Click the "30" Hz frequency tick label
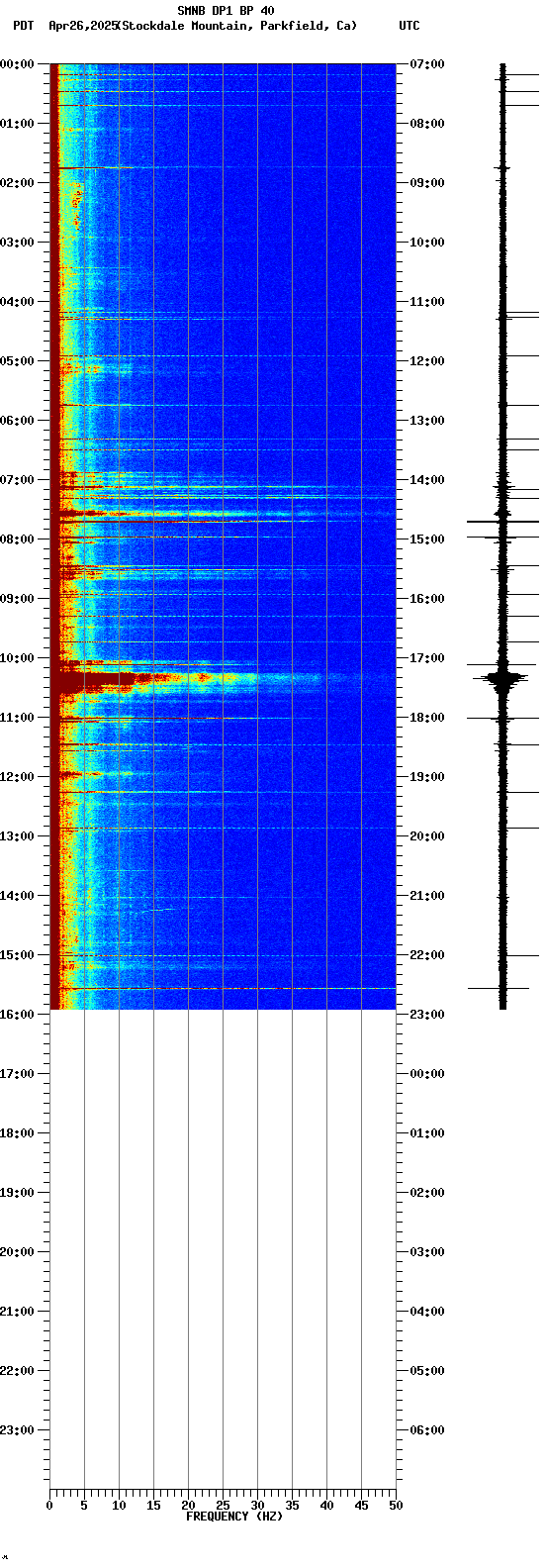The width and height of the screenshot is (546, 1568). pos(257,1506)
